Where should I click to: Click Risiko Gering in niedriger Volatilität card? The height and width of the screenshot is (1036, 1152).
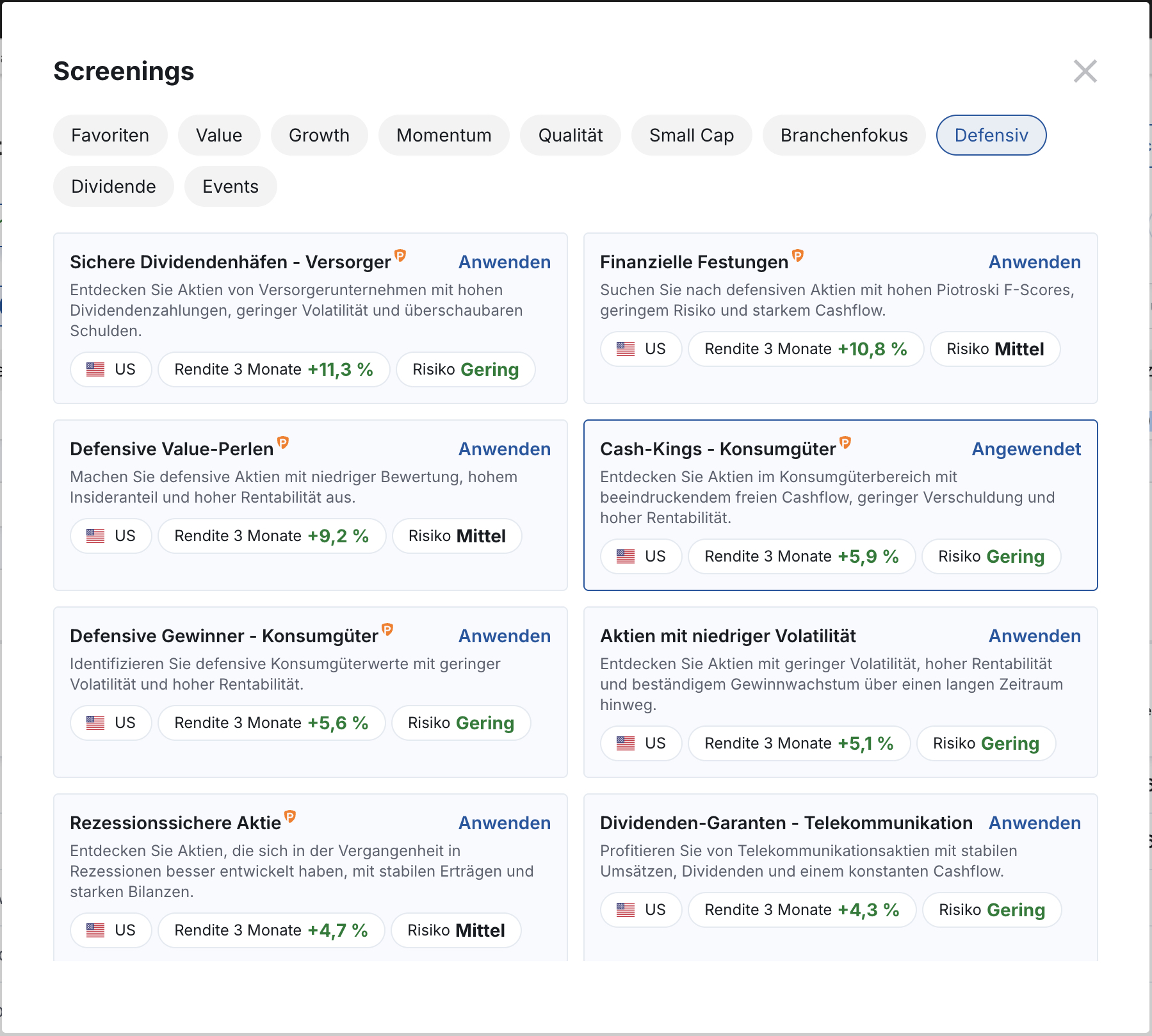coord(986,743)
